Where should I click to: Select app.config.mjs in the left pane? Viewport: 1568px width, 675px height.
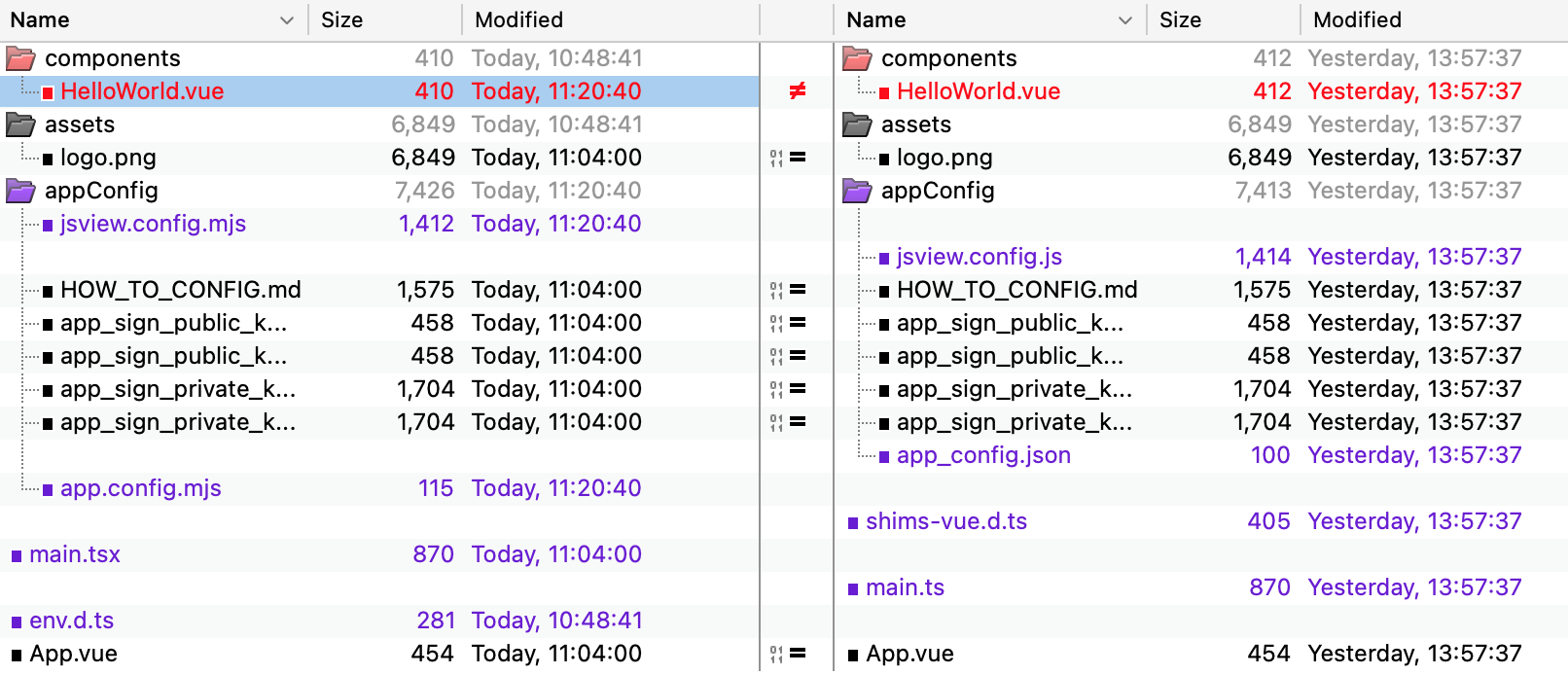(x=140, y=488)
